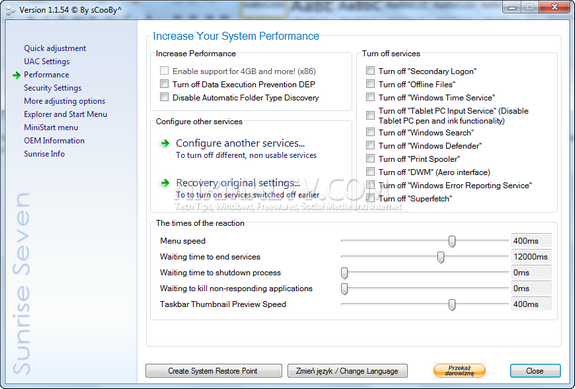Check Turn off "Windows Defender"
Screen dimensions: 575x389
(x=370, y=145)
